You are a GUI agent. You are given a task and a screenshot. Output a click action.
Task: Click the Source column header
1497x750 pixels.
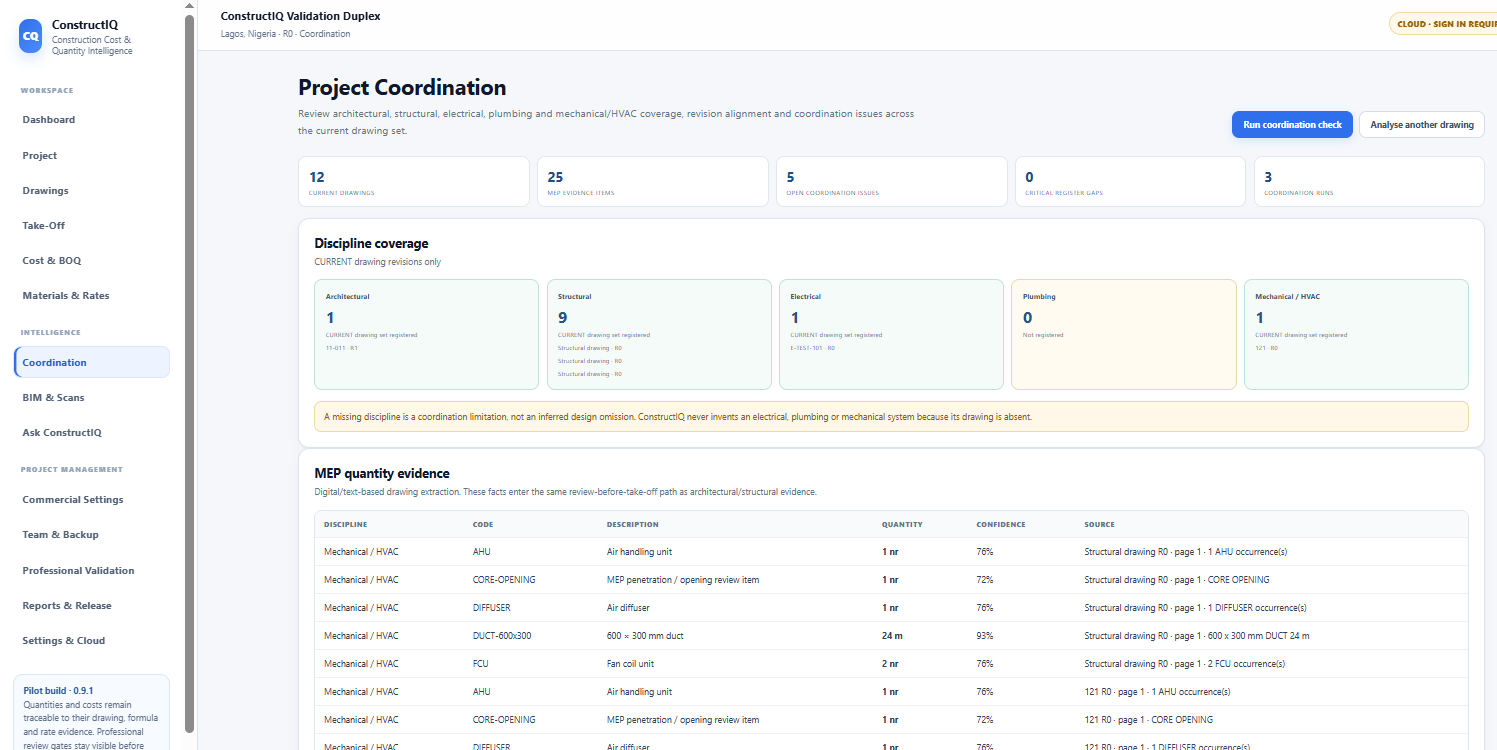point(1100,524)
